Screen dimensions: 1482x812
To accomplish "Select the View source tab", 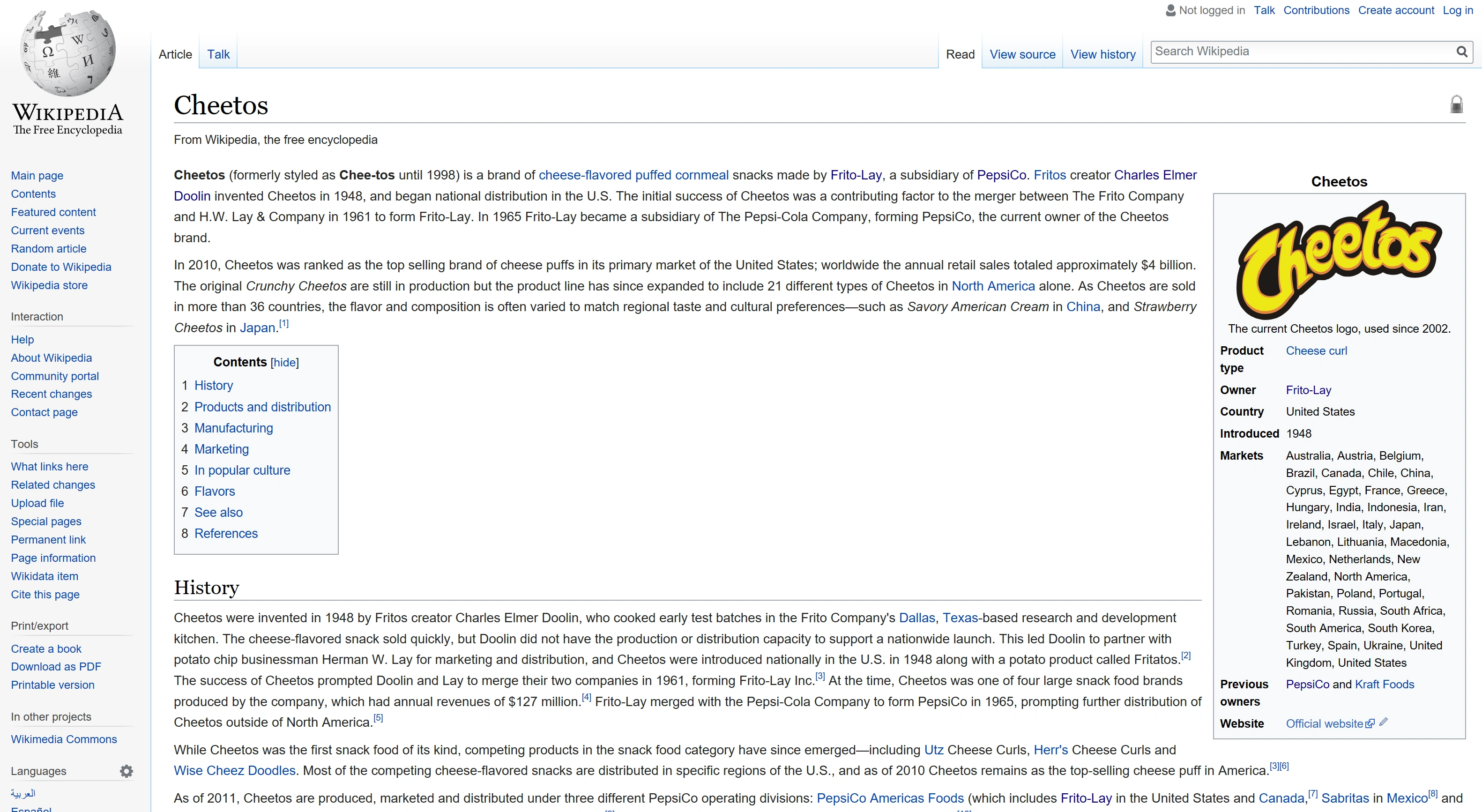I will [1022, 54].
